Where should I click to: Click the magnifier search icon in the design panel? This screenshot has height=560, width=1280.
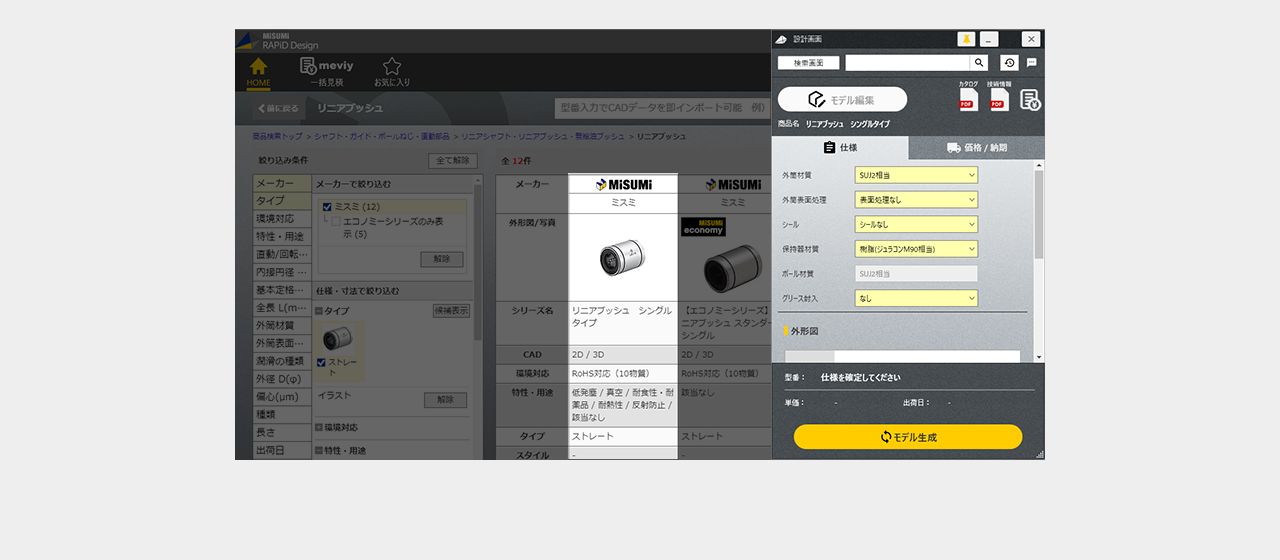coord(979,63)
